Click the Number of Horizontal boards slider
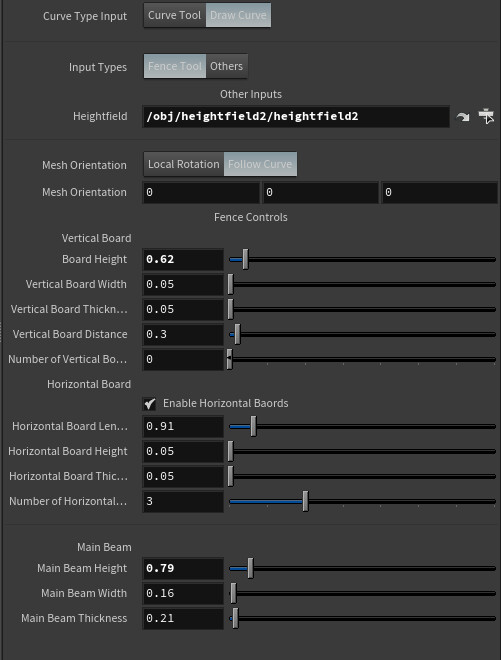 pyautogui.click(x=362, y=502)
